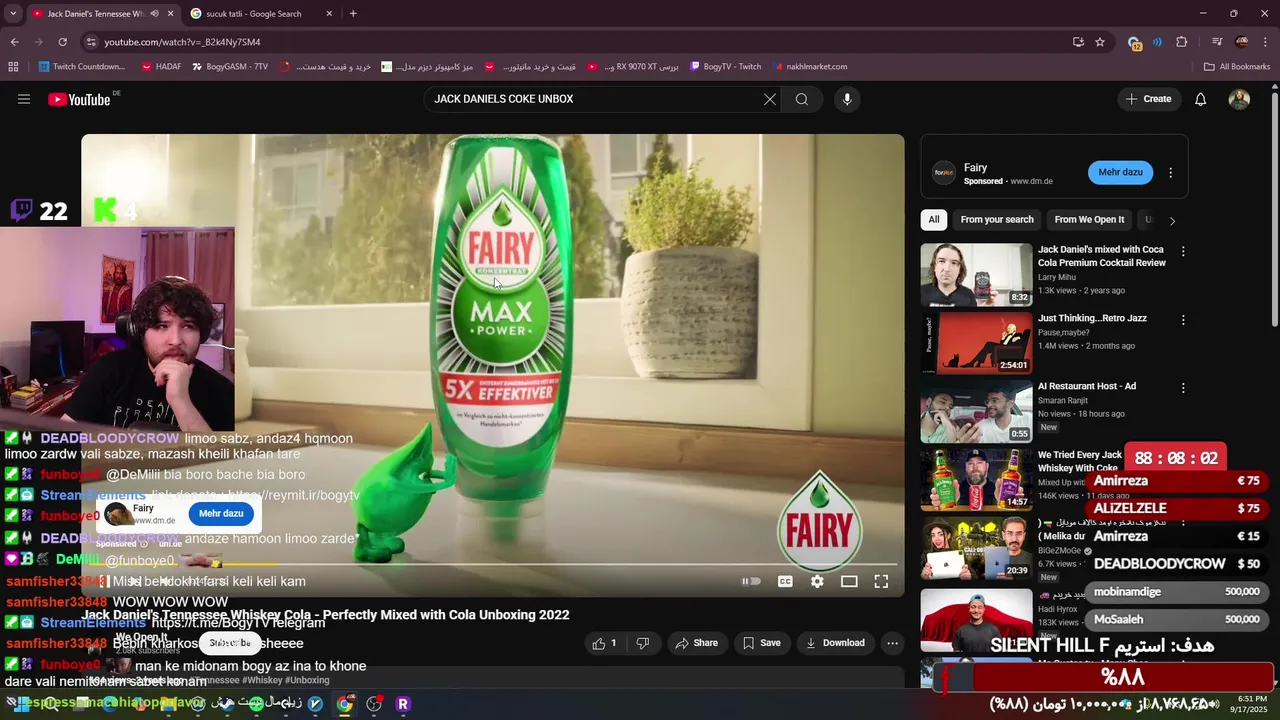Open a new browser tab

click(x=353, y=14)
